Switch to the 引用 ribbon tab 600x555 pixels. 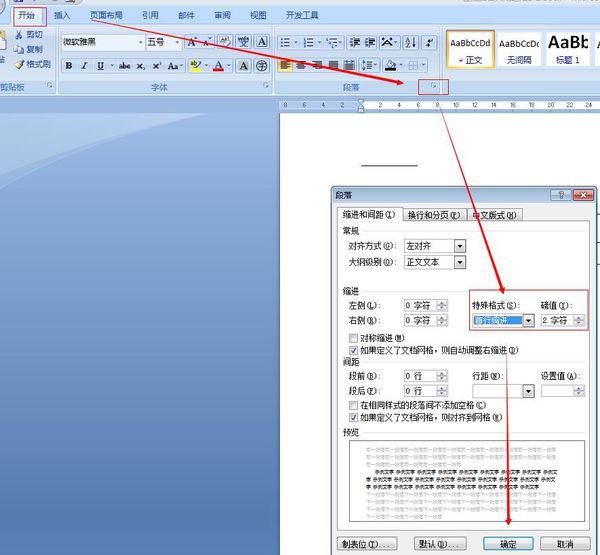pos(150,15)
